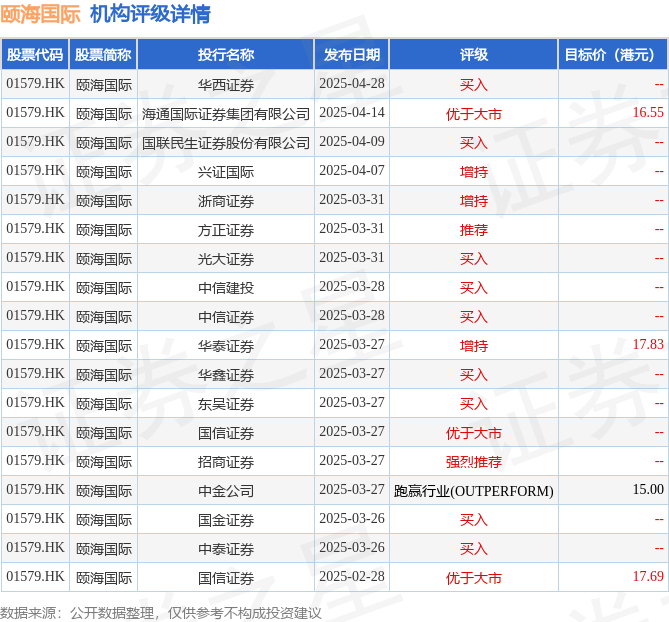669x622 pixels.
Task: Click 买入 rating in 国金证券 row
Action: (x=474, y=520)
